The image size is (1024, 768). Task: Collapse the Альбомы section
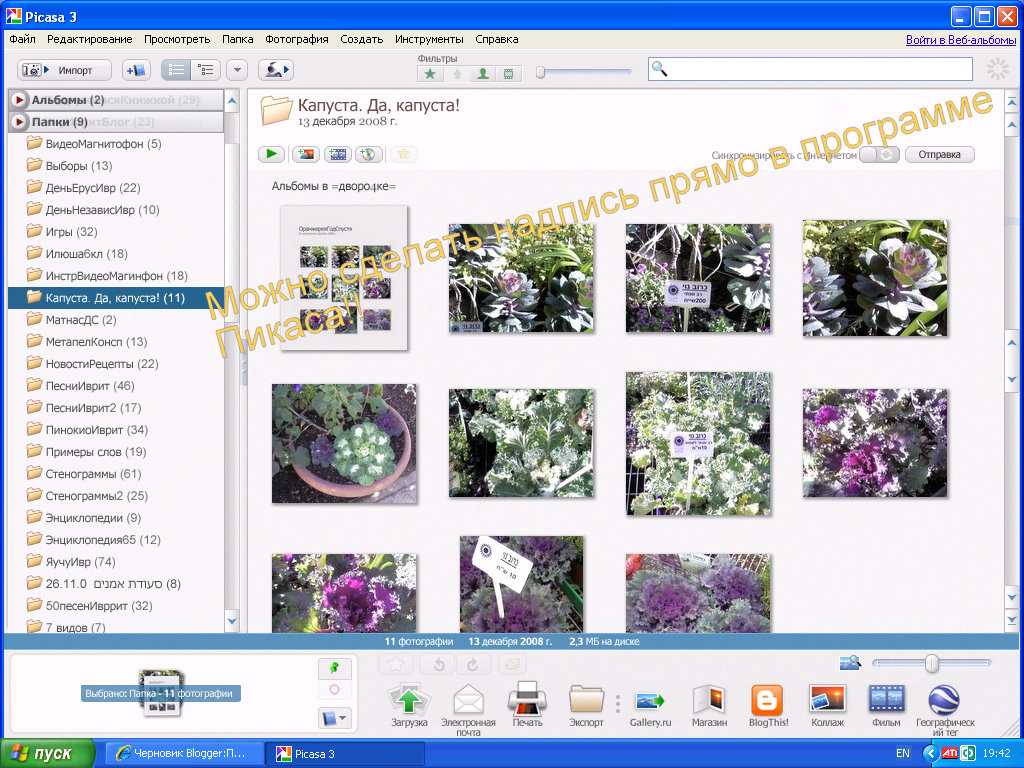point(19,100)
